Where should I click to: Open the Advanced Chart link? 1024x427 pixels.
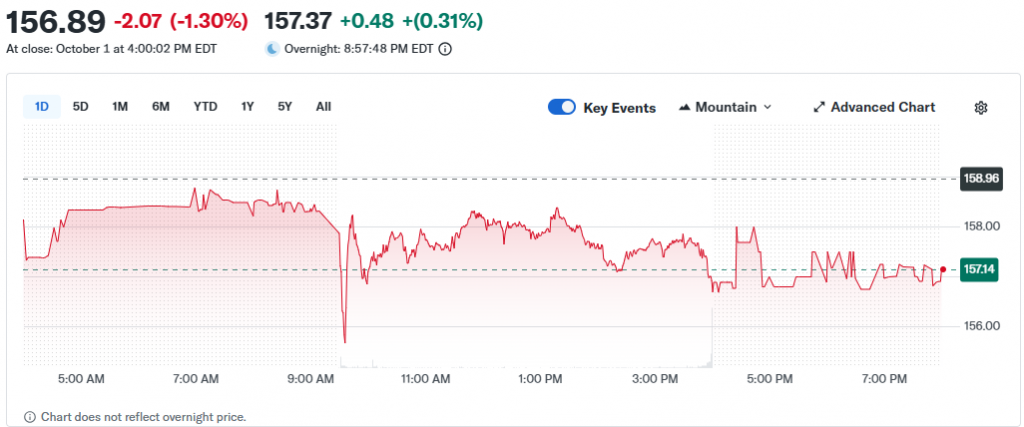pyautogui.click(x=882, y=107)
